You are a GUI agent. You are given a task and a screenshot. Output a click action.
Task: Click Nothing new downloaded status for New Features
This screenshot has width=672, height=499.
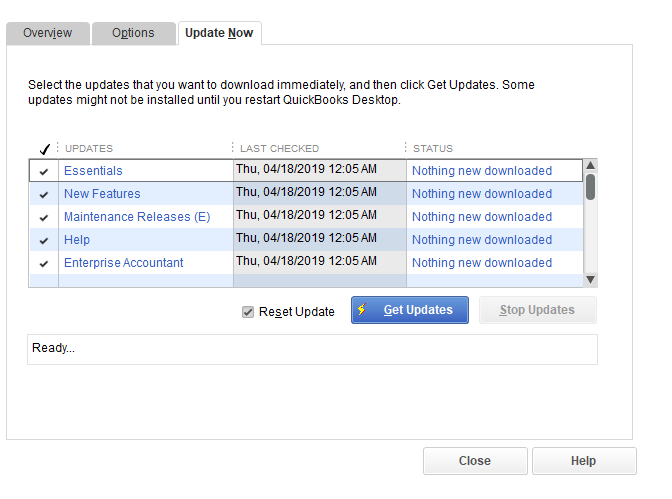pos(482,194)
